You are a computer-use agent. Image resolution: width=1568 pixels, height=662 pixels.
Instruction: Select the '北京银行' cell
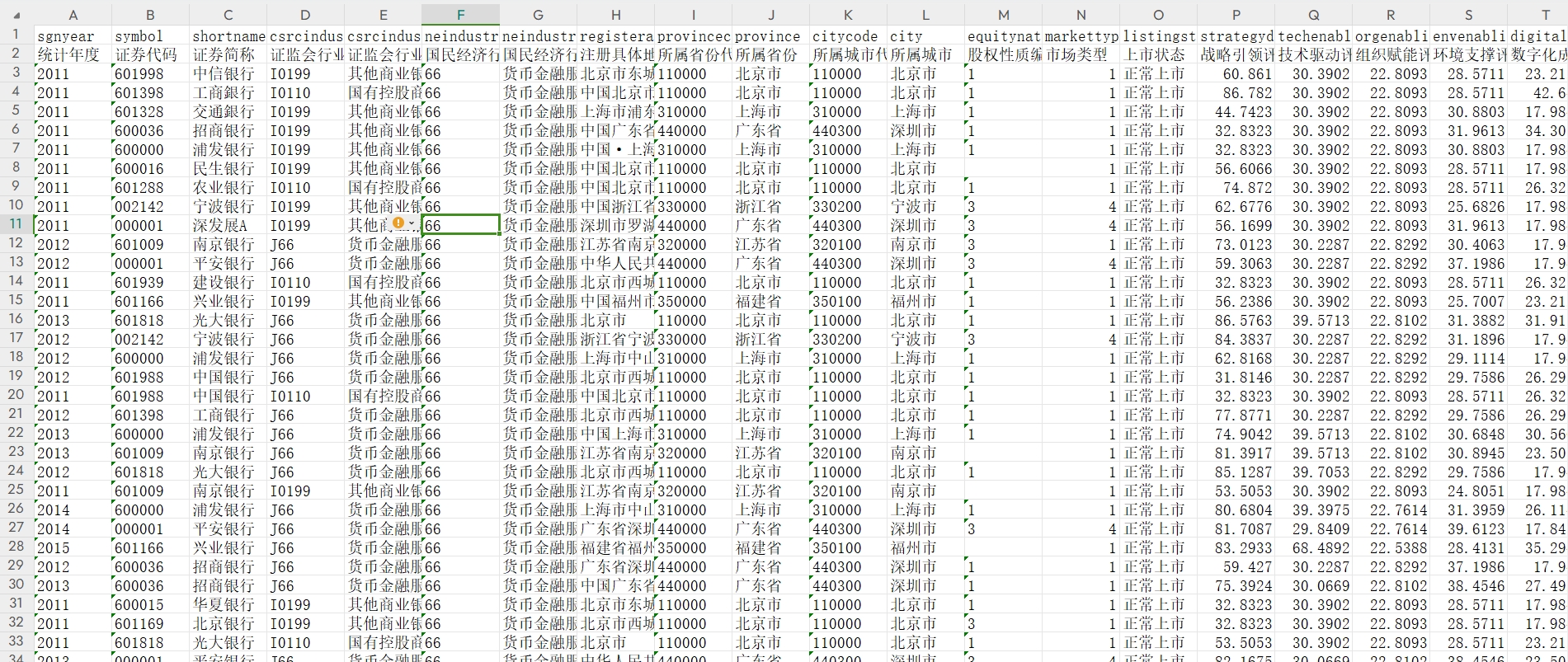[228, 623]
